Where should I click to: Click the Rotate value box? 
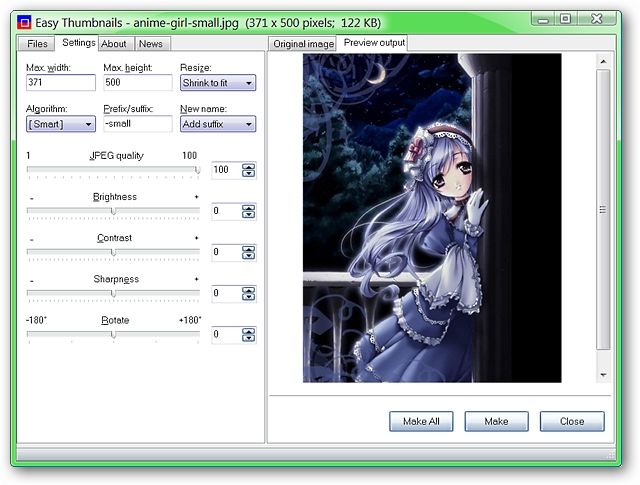pos(227,334)
